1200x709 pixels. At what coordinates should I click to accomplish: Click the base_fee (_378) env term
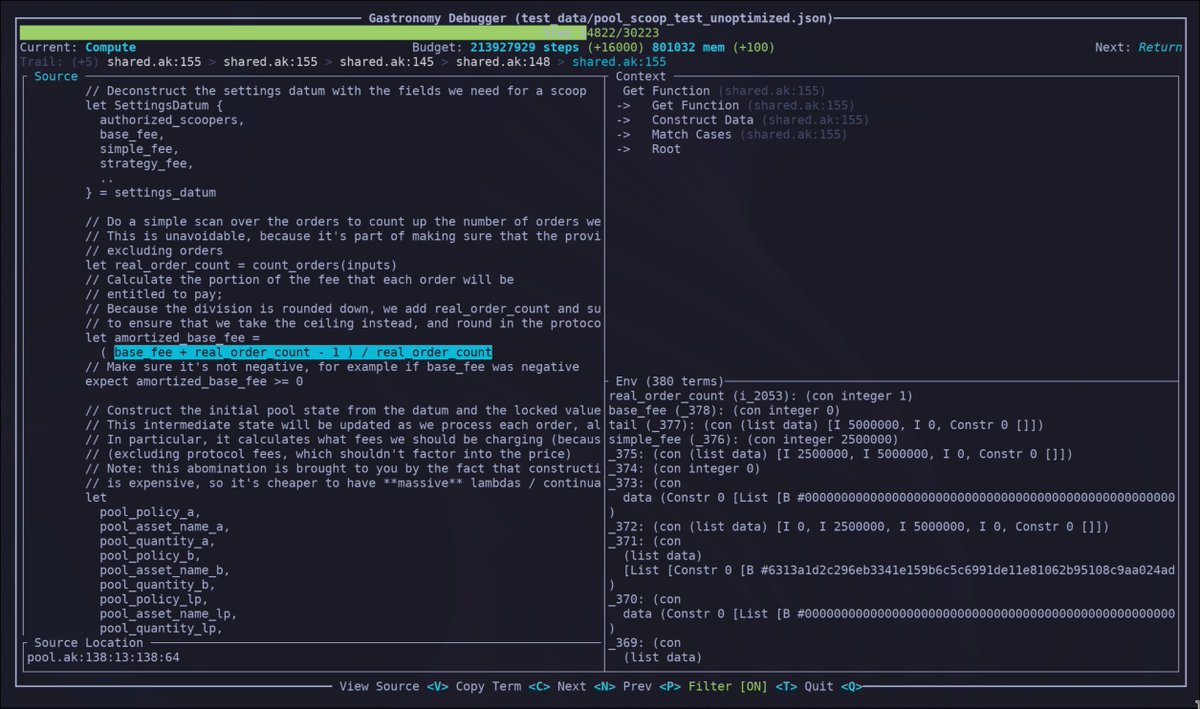[725, 410]
